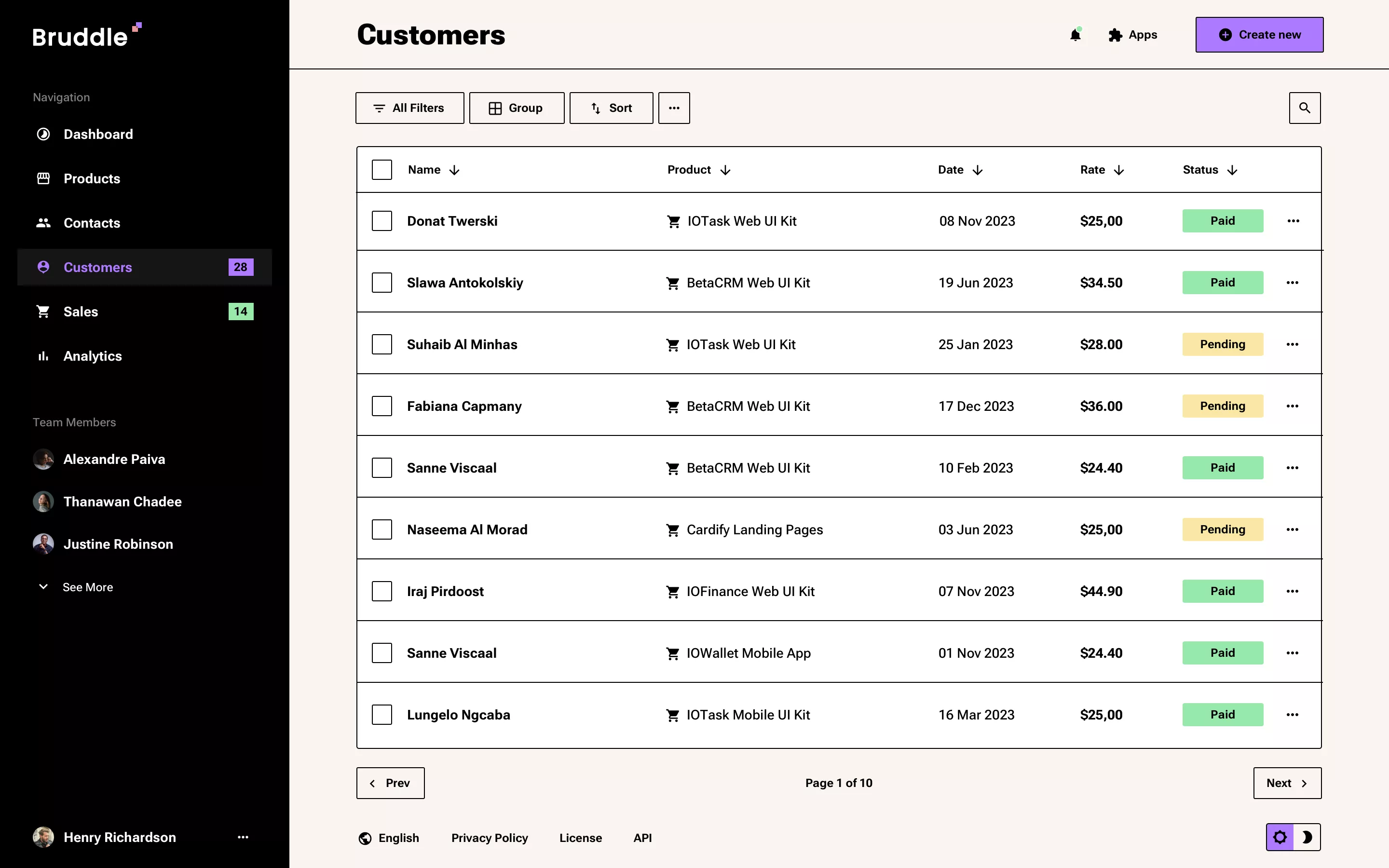1389x868 pixels.
Task: Go to the Next page
Action: pos(1287,783)
